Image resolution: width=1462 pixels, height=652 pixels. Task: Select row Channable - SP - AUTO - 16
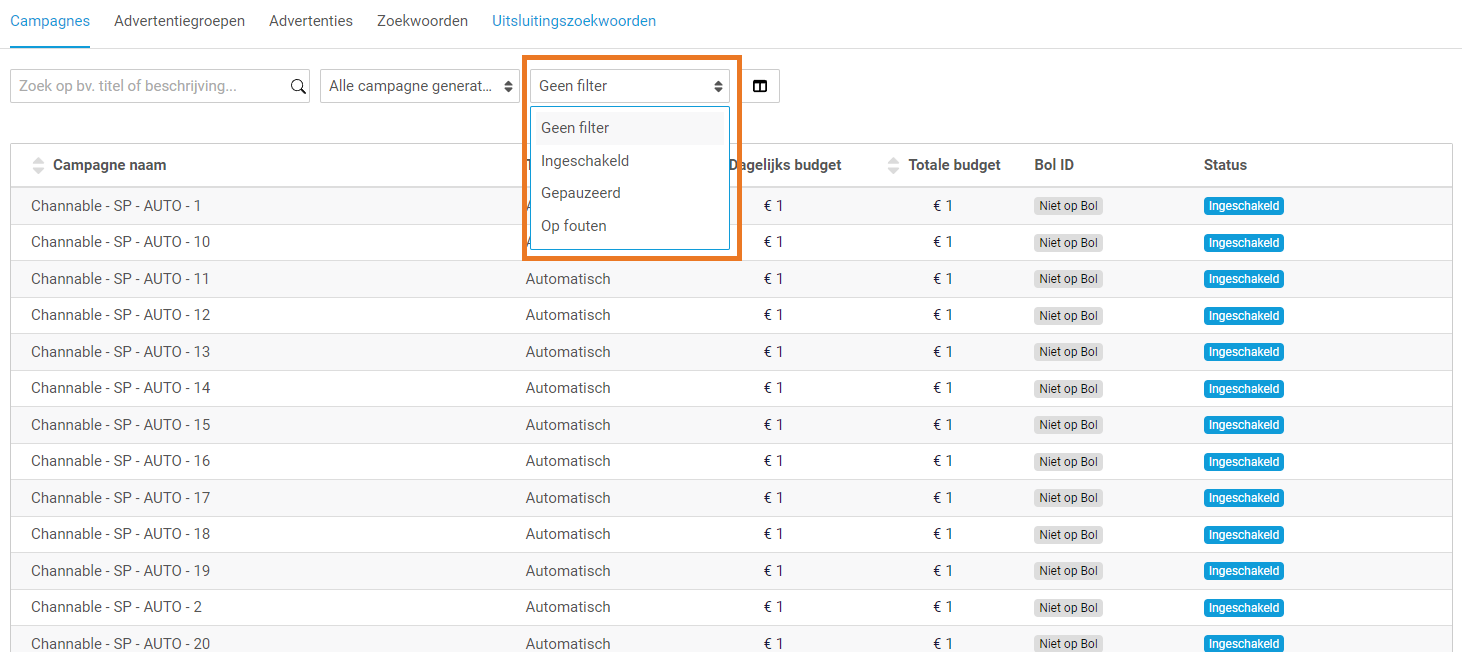click(731, 461)
